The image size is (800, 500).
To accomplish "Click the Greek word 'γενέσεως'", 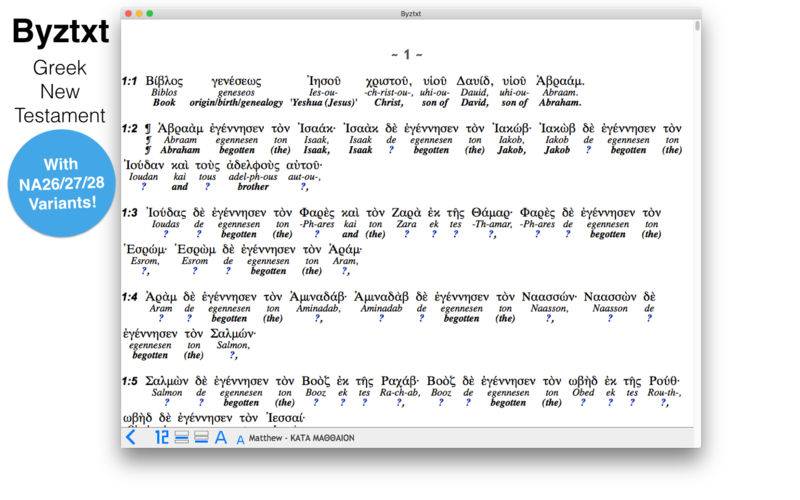I will pyautogui.click(x=236, y=82).
